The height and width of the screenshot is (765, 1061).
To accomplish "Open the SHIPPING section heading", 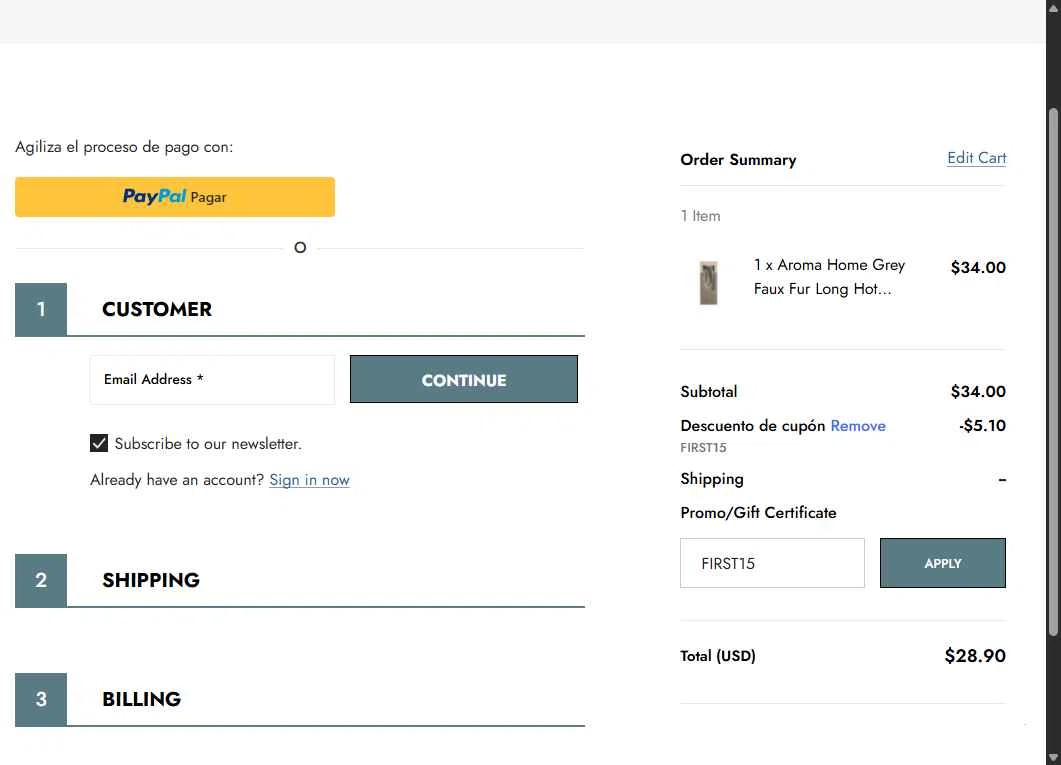I will (x=151, y=580).
